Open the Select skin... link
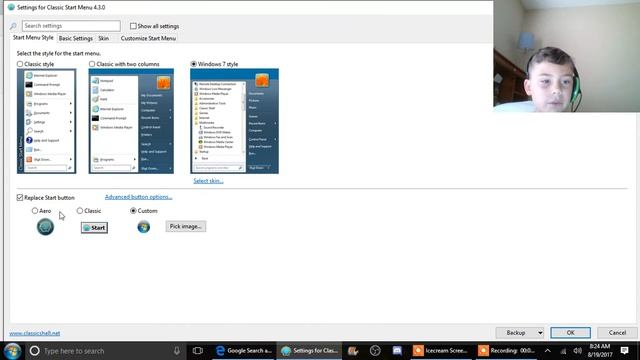The width and height of the screenshot is (640, 360). tap(208, 181)
